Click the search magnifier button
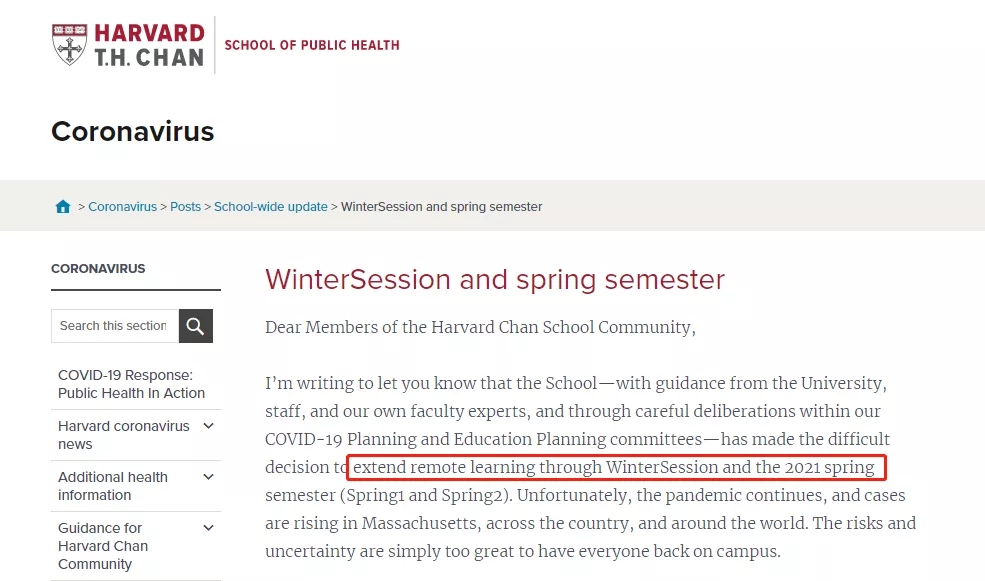Image resolution: width=985 pixels, height=581 pixels. click(196, 326)
